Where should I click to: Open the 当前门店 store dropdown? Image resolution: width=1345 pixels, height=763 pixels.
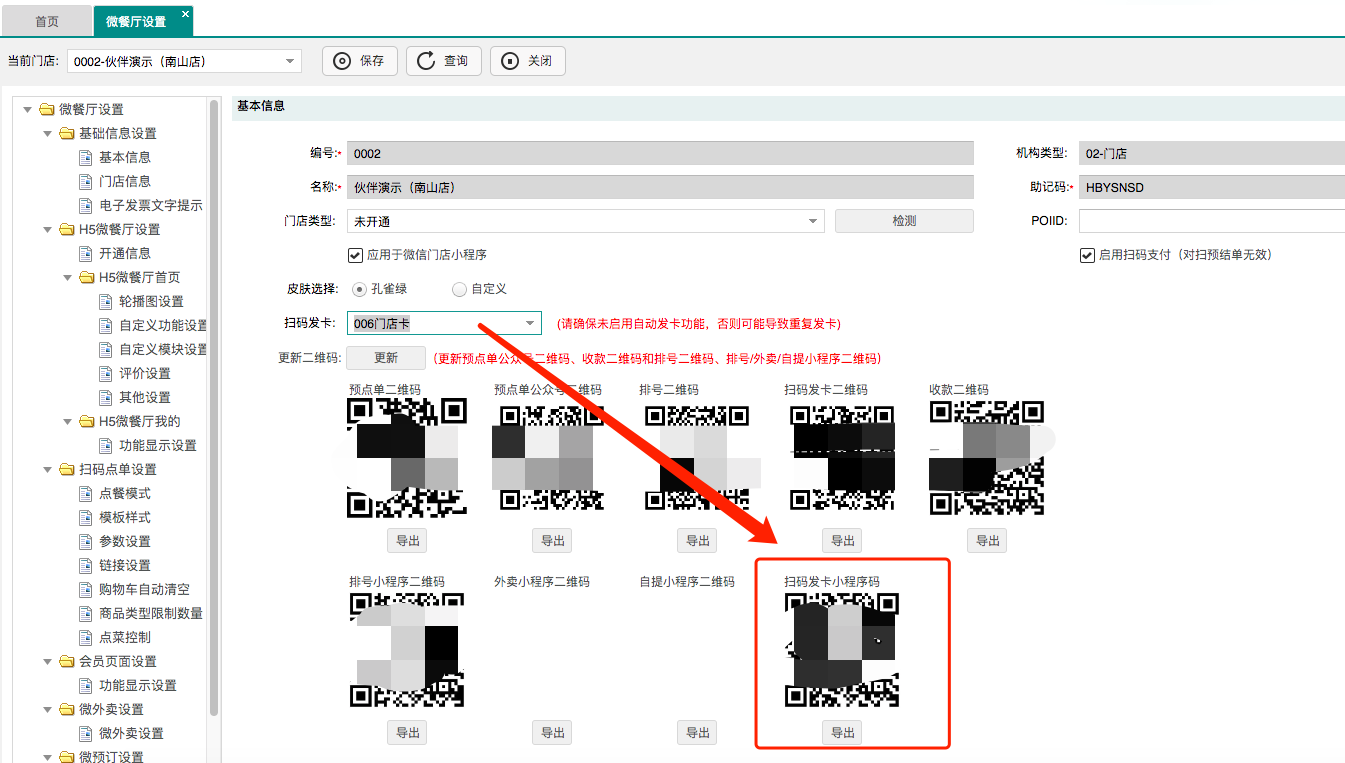pyautogui.click(x=290, y=61)
